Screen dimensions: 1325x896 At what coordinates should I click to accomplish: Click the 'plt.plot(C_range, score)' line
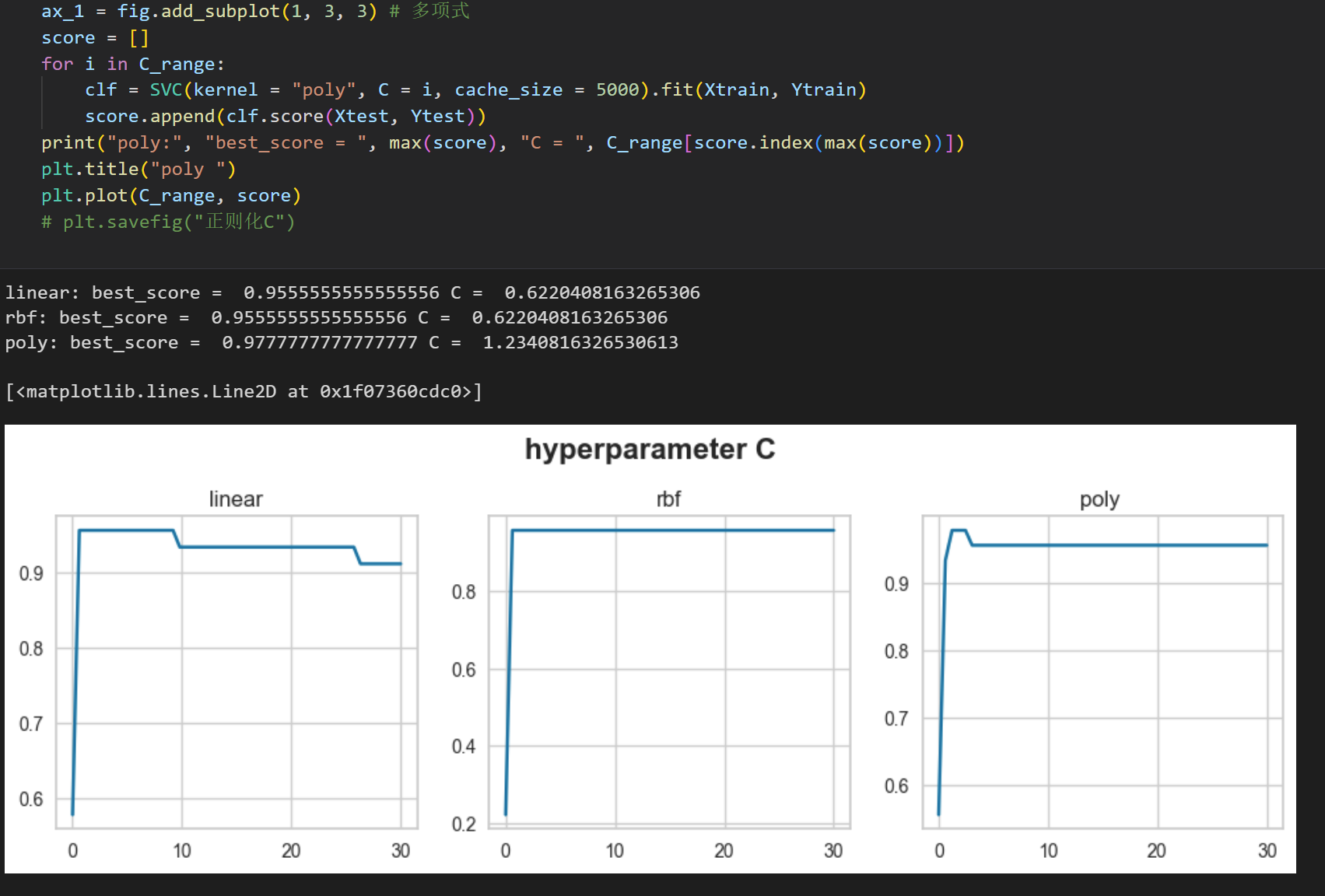171,196
